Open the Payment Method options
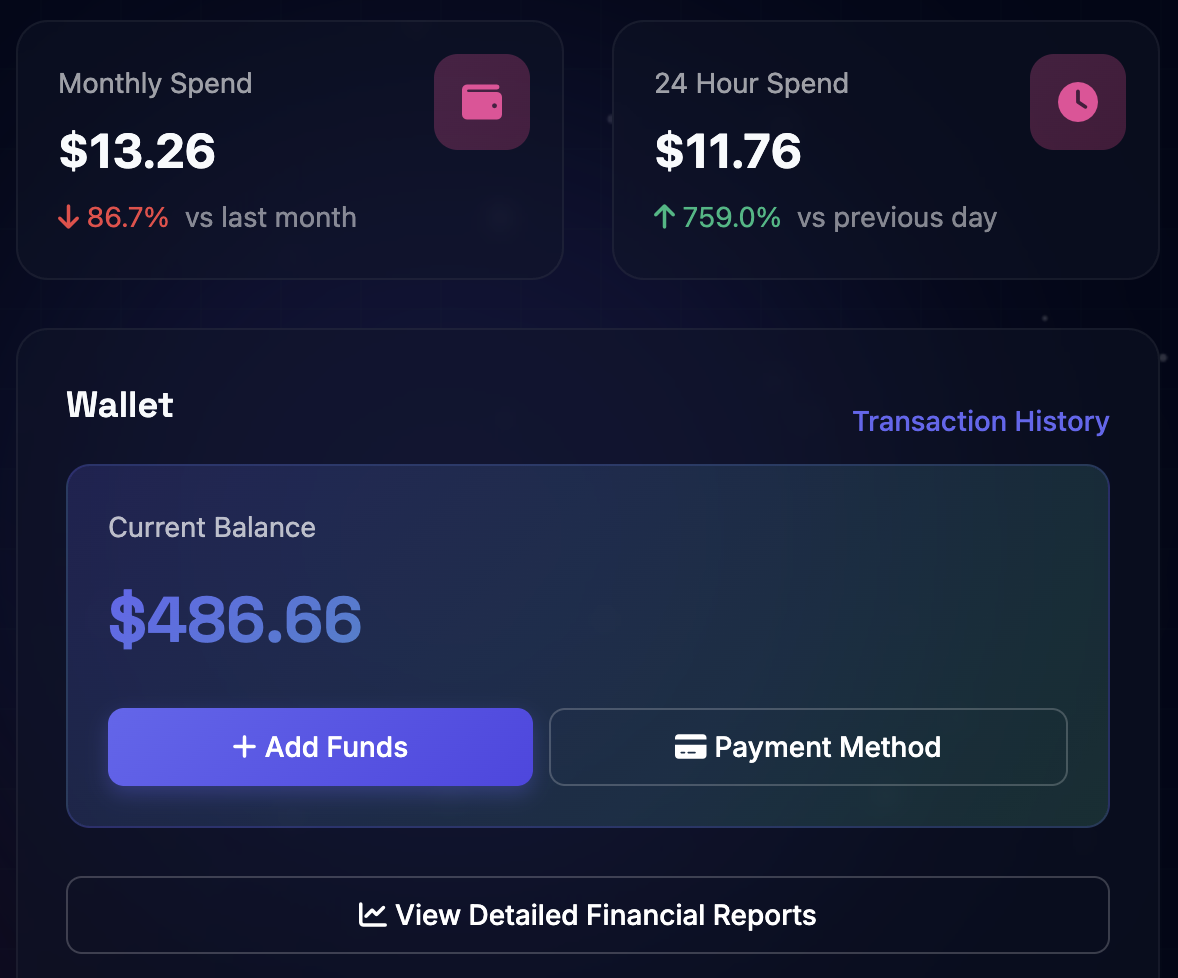 808,746
